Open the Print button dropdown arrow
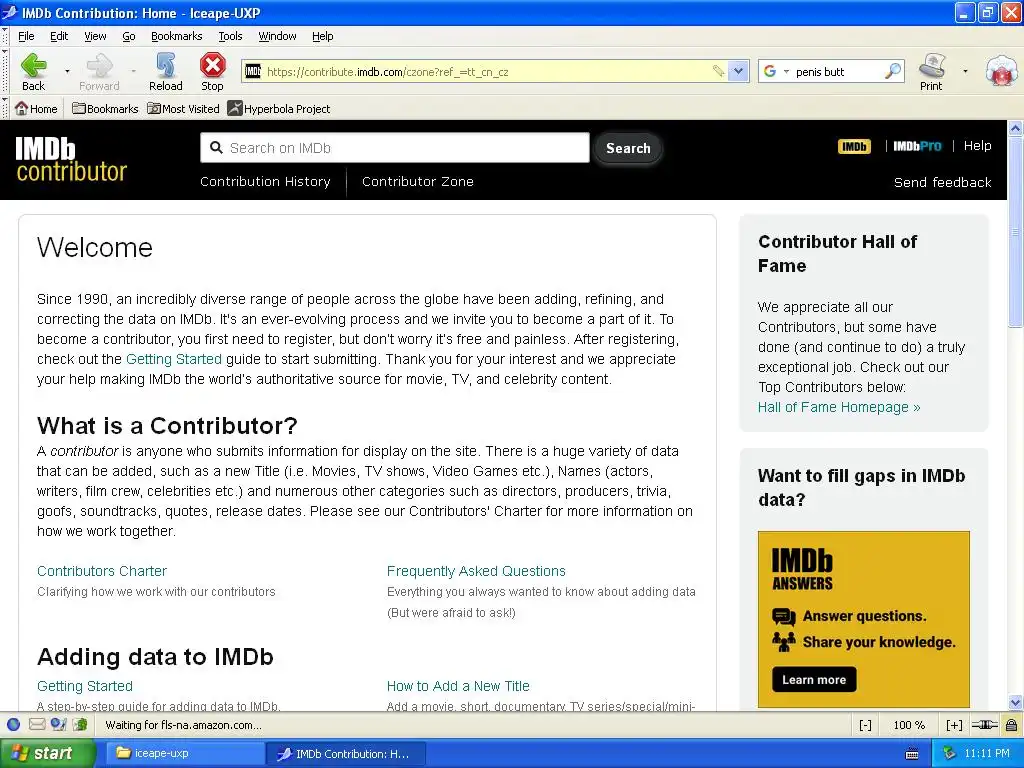The height and width of the screenshot is (768, 1024). [x=965, y=71]
